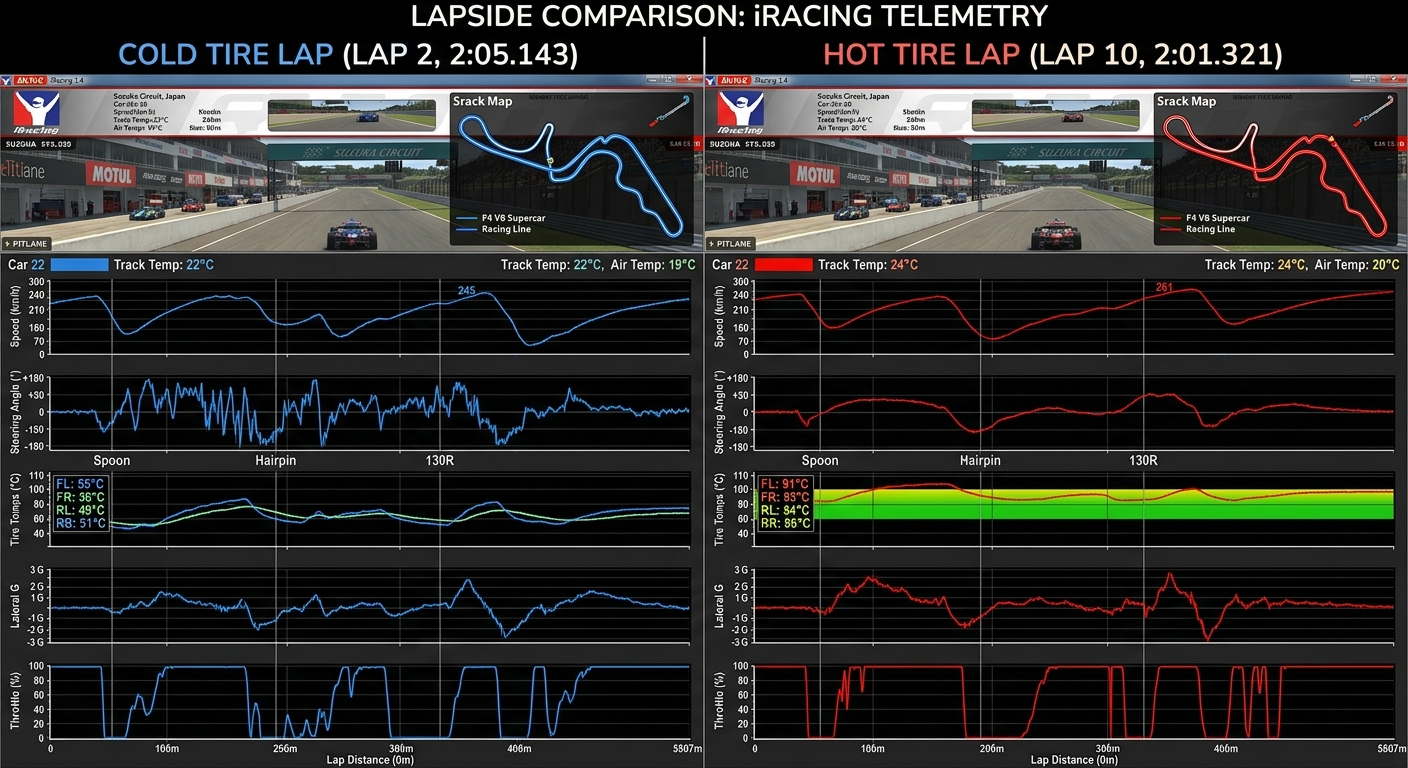1408x768 pixels.
Task: Select the 130R corner marker under the red steering chart
Action: tap(1143, 461)
